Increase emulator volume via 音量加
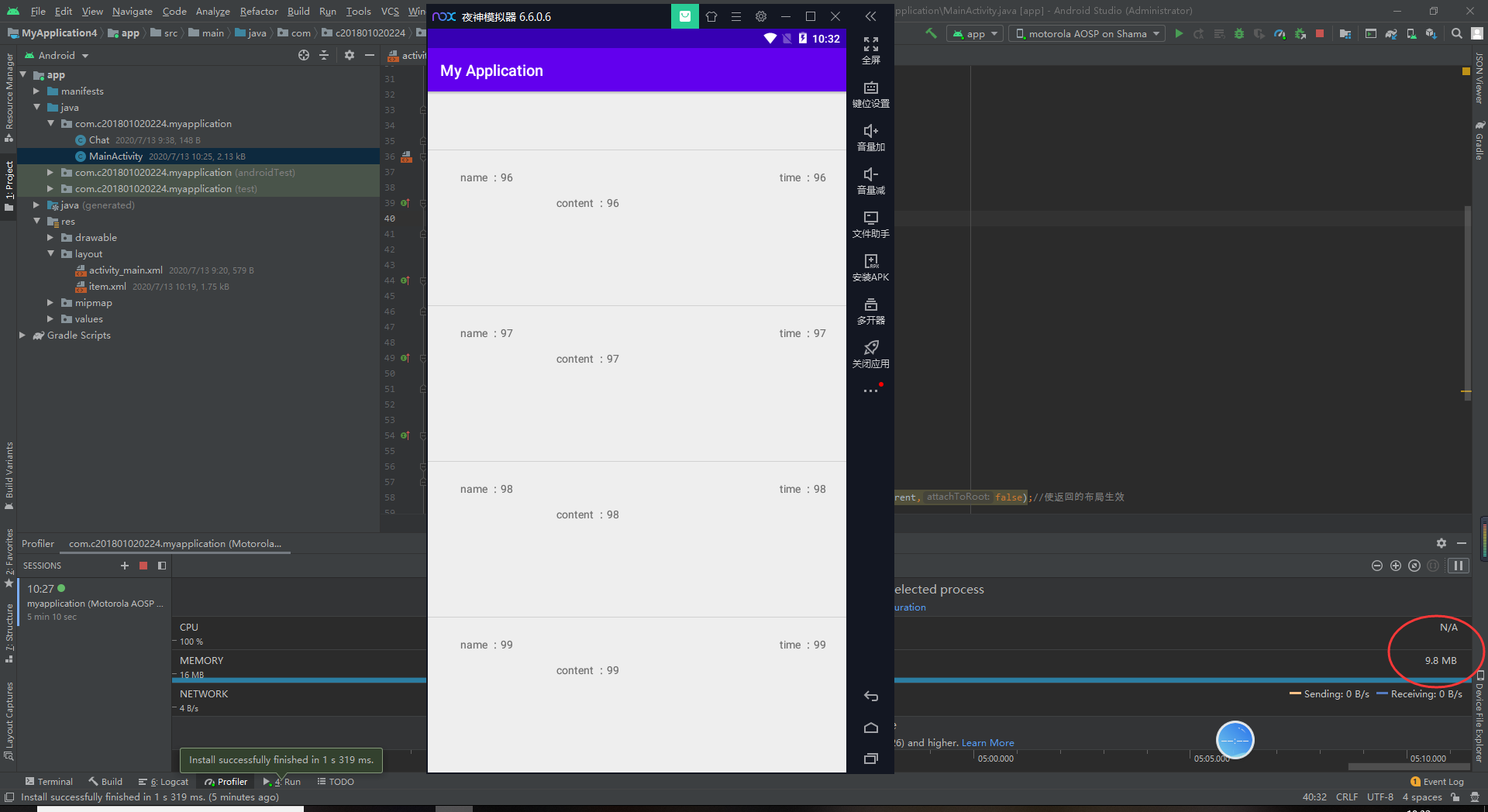Screen dimensions: 1488x812 tap(870, 138)
